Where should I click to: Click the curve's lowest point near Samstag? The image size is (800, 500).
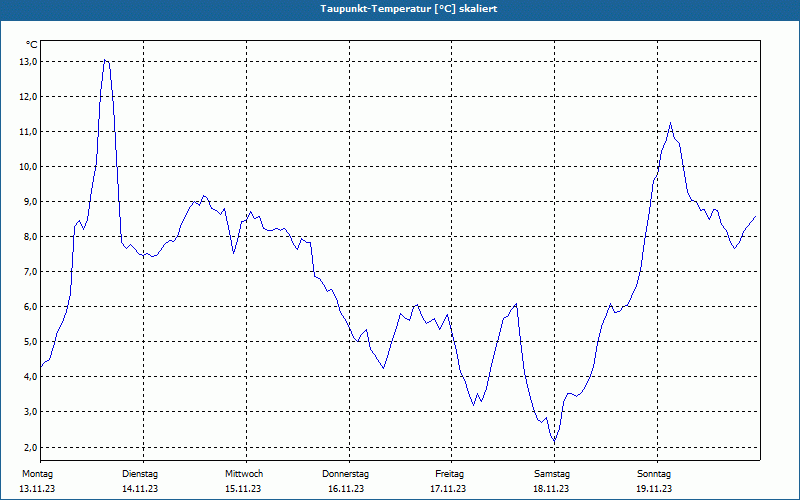coord(555,441)
